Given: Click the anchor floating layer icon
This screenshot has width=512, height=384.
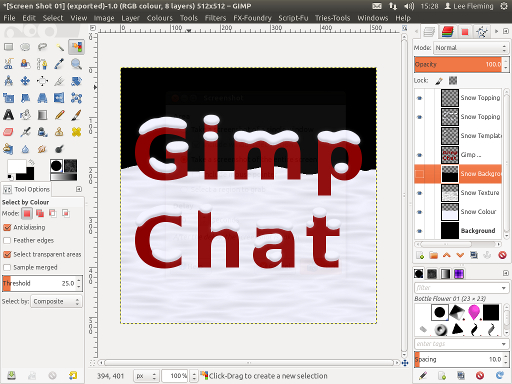Looking at the screenshot, I should [x=487, y=255].
